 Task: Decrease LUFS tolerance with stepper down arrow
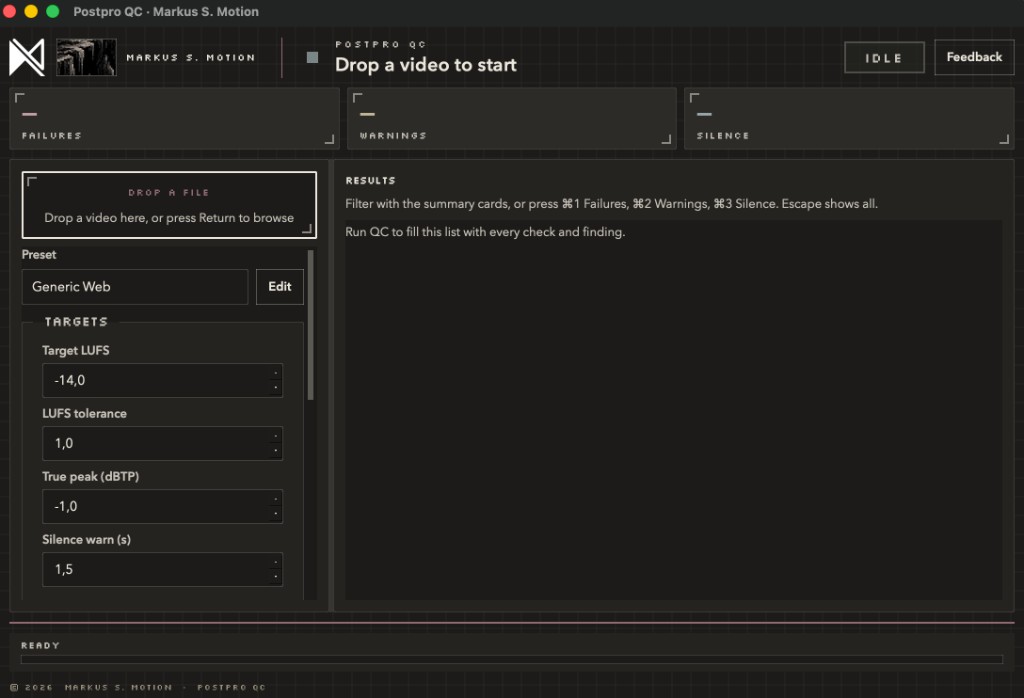(276, 451)
